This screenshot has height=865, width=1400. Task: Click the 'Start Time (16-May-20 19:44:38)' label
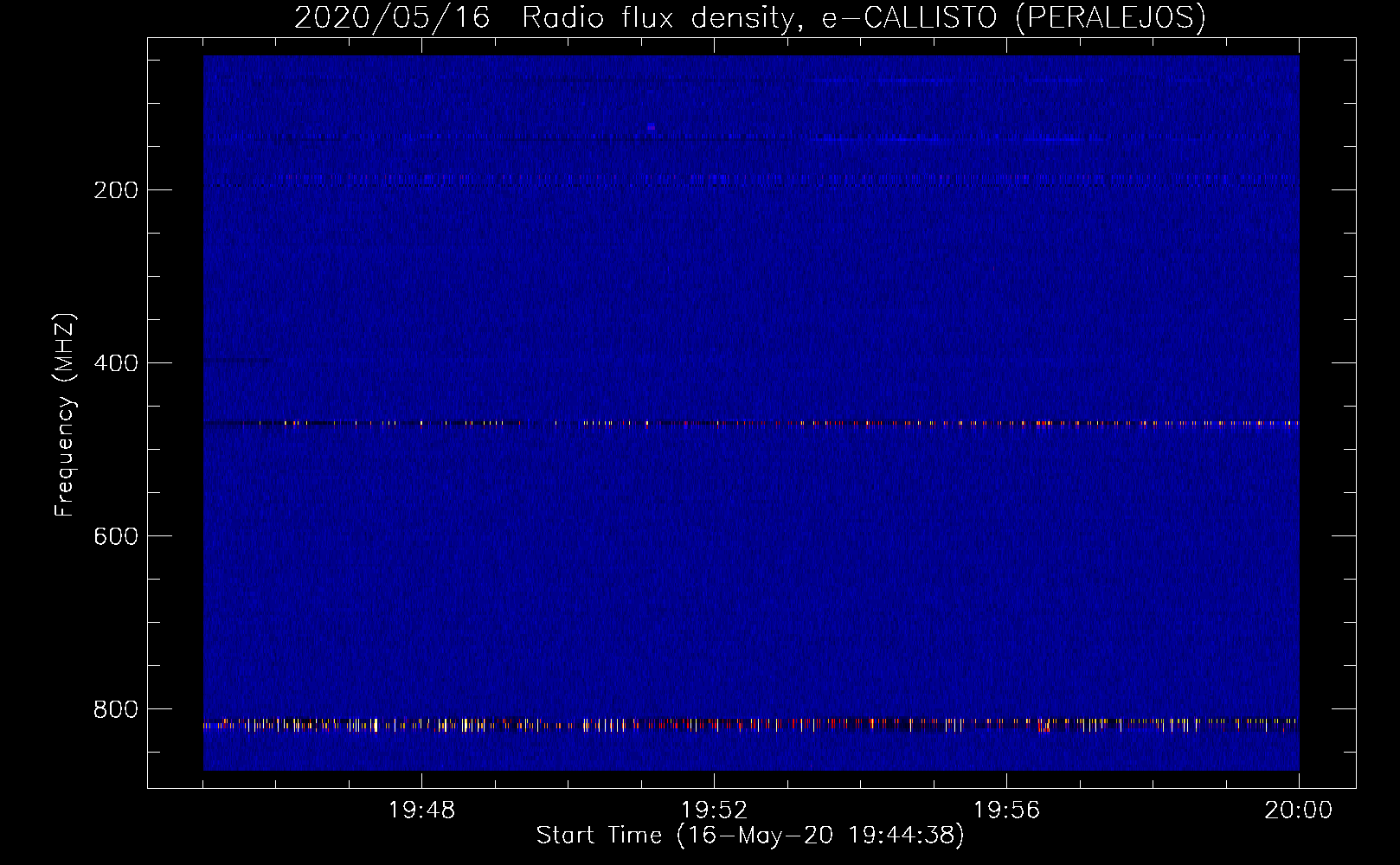750,836
